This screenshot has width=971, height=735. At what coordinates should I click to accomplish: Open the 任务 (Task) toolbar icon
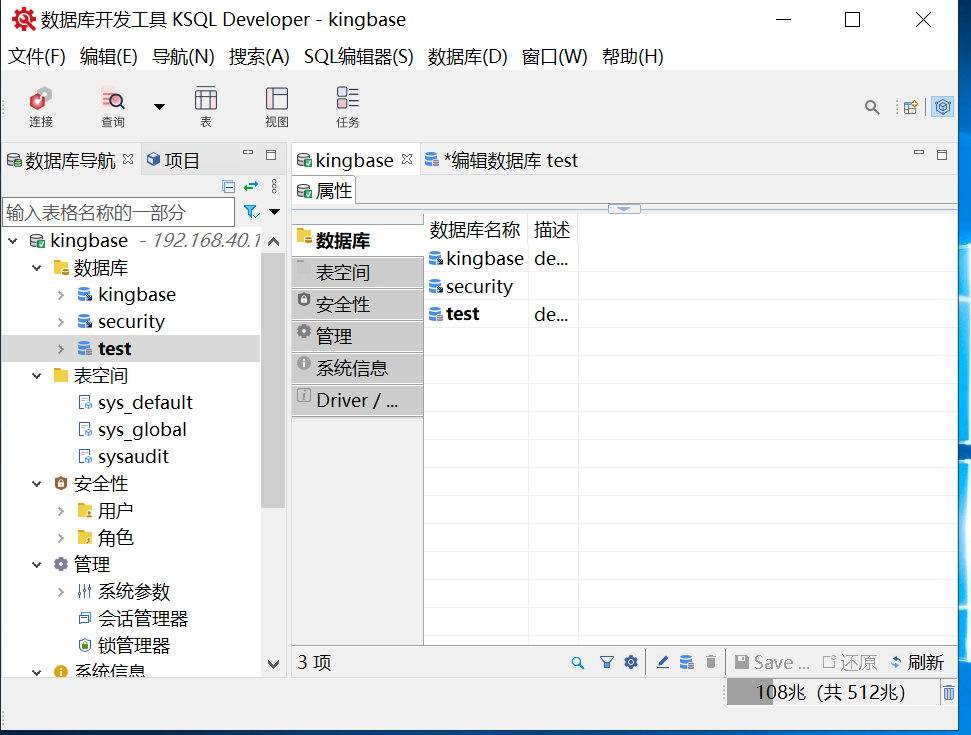pyautogui.click(x=347, y=105)
